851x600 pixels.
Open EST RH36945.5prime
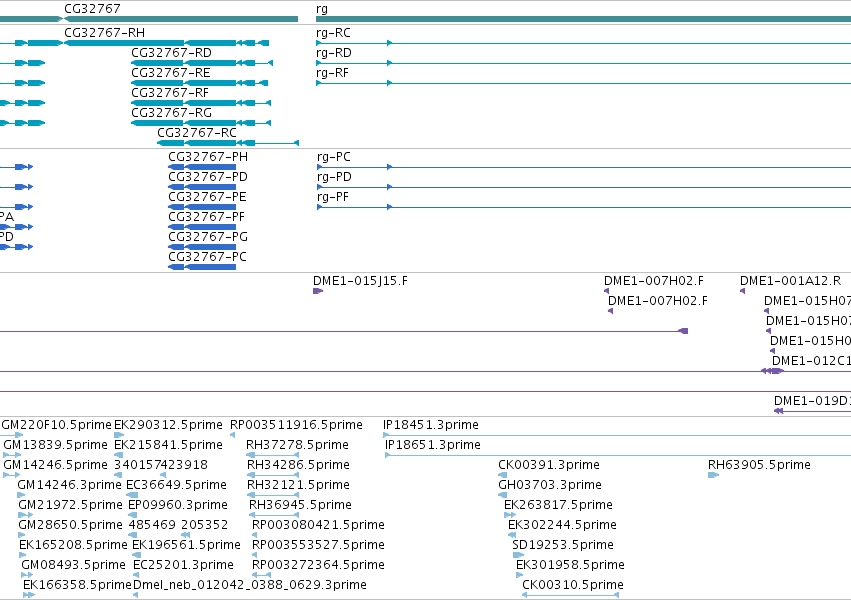coord(300,505)
